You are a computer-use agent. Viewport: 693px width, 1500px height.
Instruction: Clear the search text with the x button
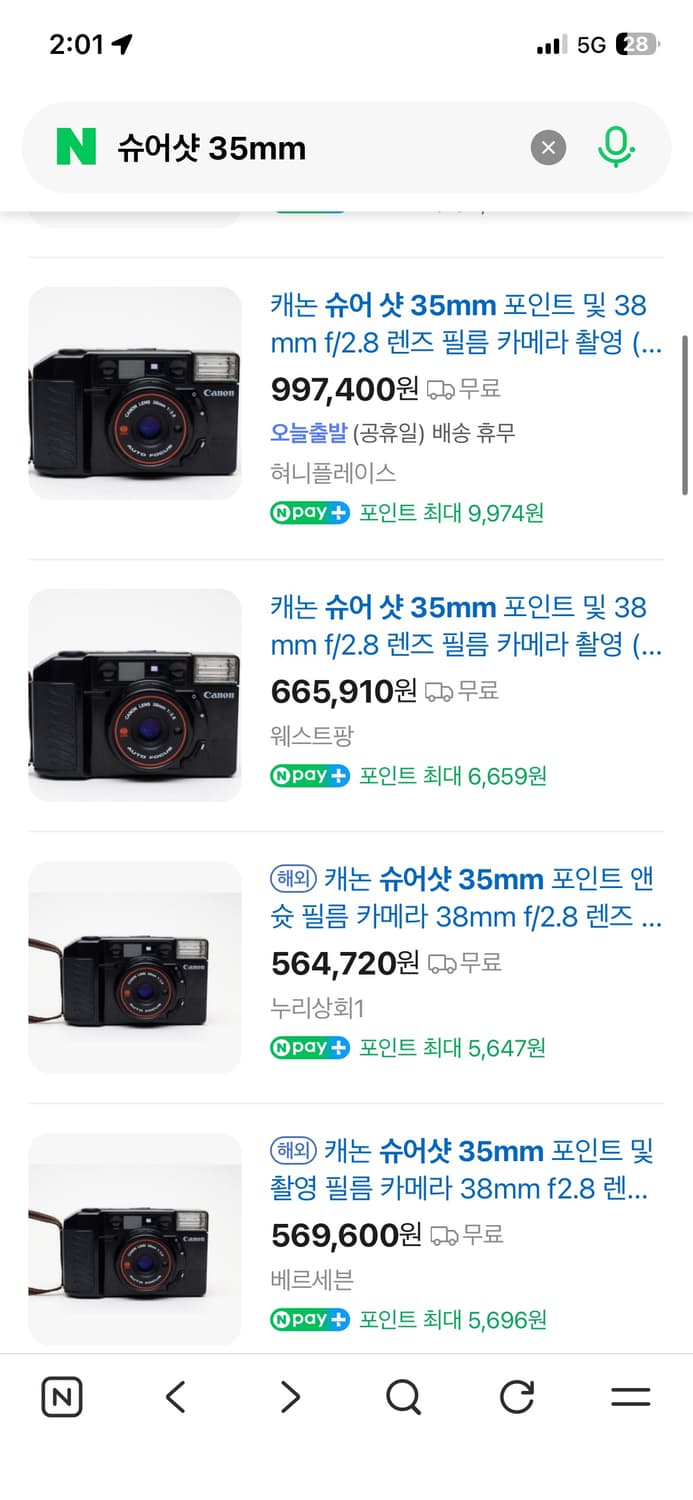click(548, 146)
